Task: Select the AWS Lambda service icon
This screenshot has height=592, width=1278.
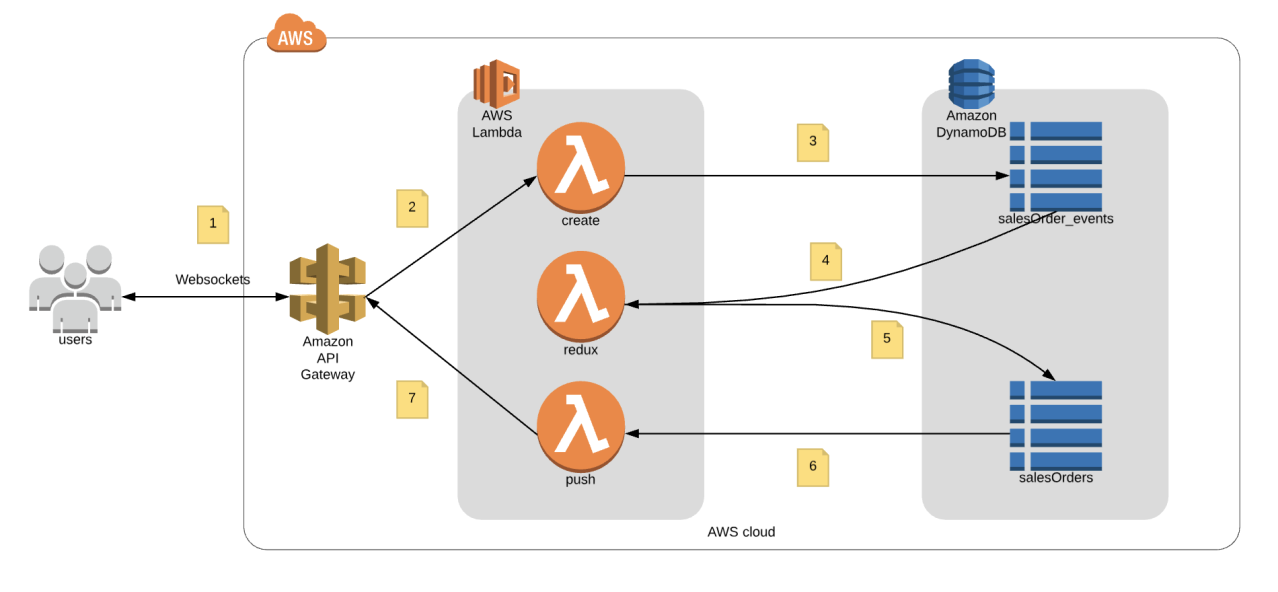Action: tap(497, 84)
